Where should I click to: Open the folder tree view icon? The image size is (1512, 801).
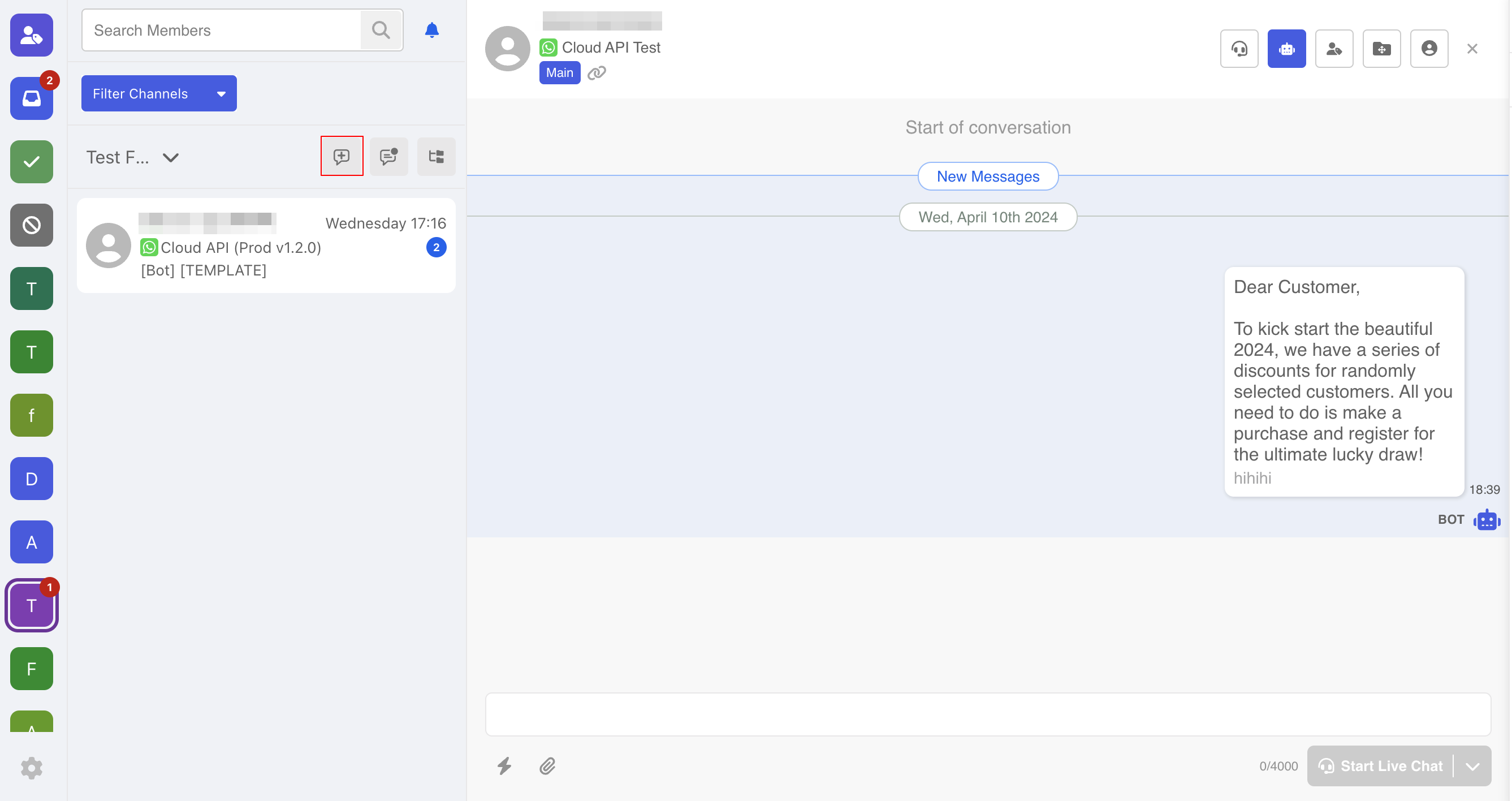436,156
